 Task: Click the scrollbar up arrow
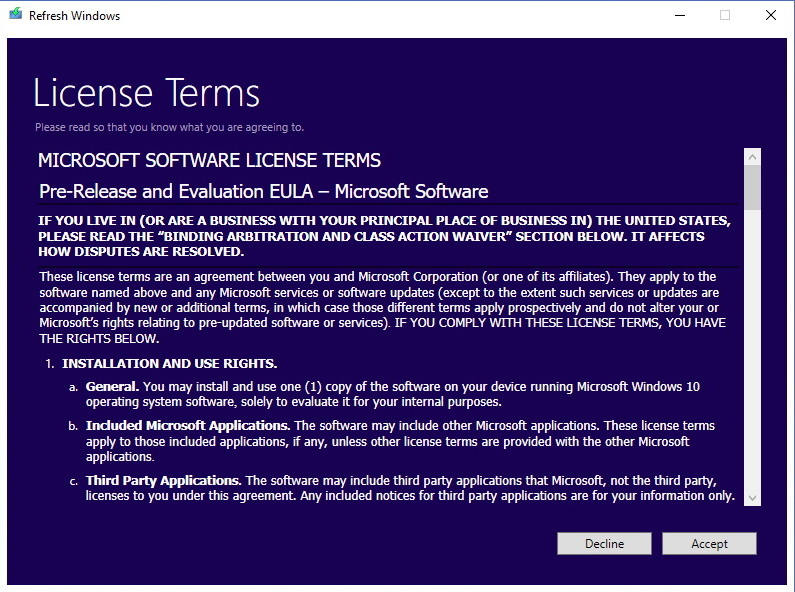coord(752,157)
